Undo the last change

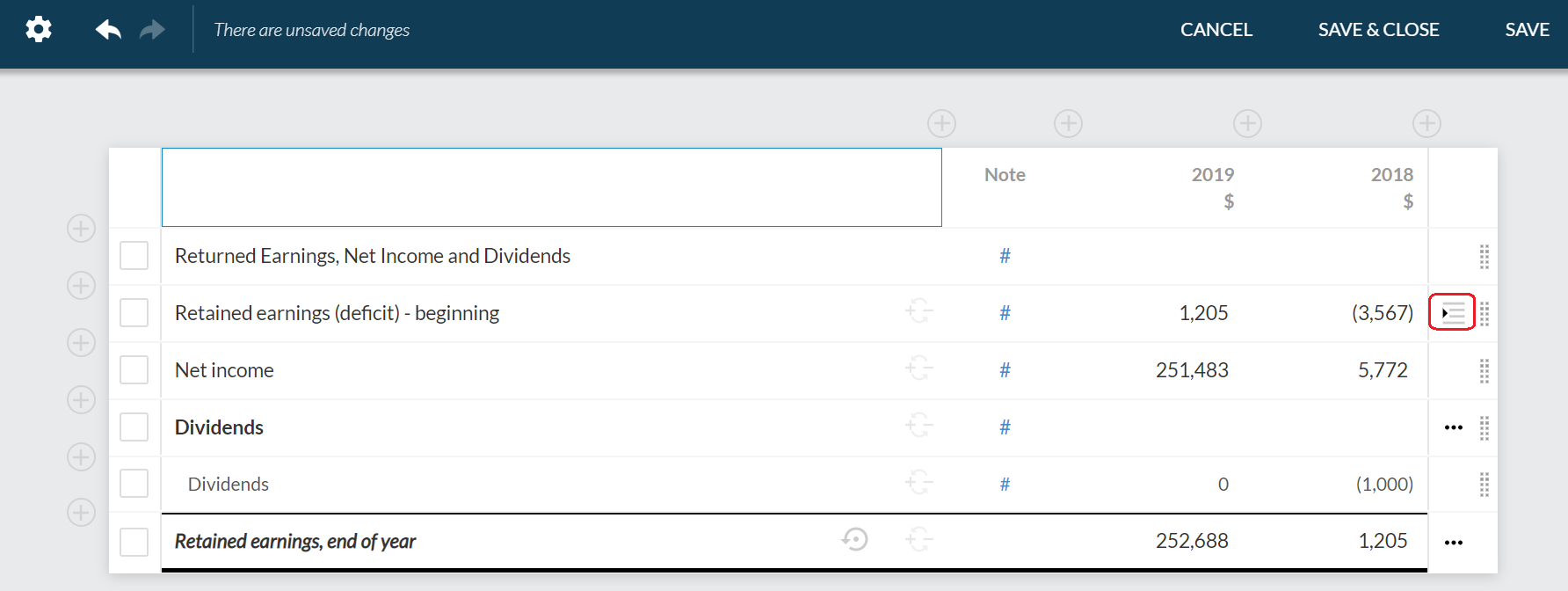[108, 30]
